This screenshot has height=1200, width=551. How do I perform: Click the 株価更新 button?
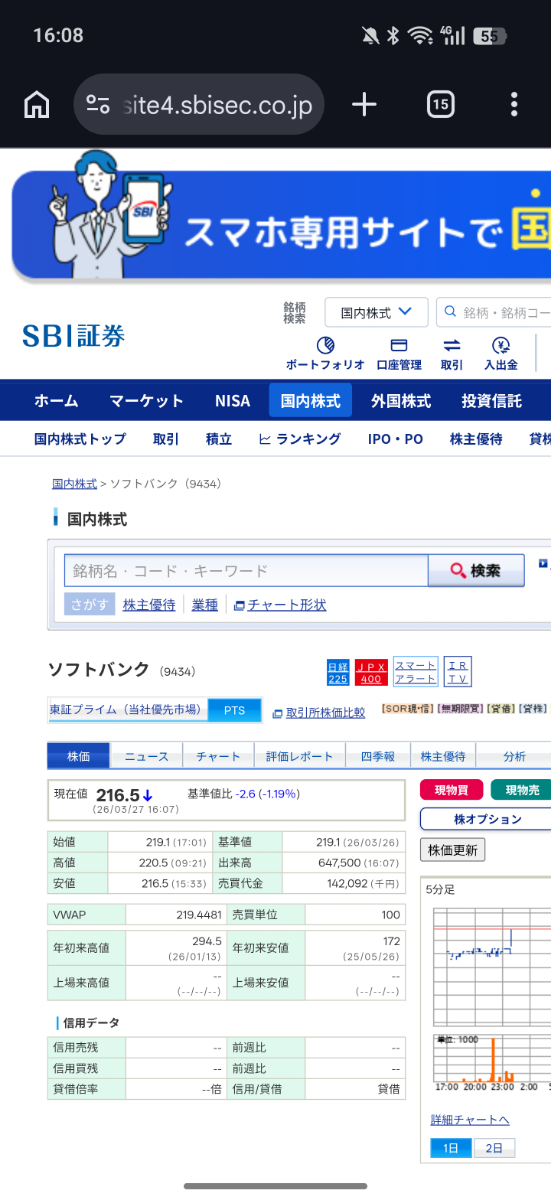(x=453, y=850)
